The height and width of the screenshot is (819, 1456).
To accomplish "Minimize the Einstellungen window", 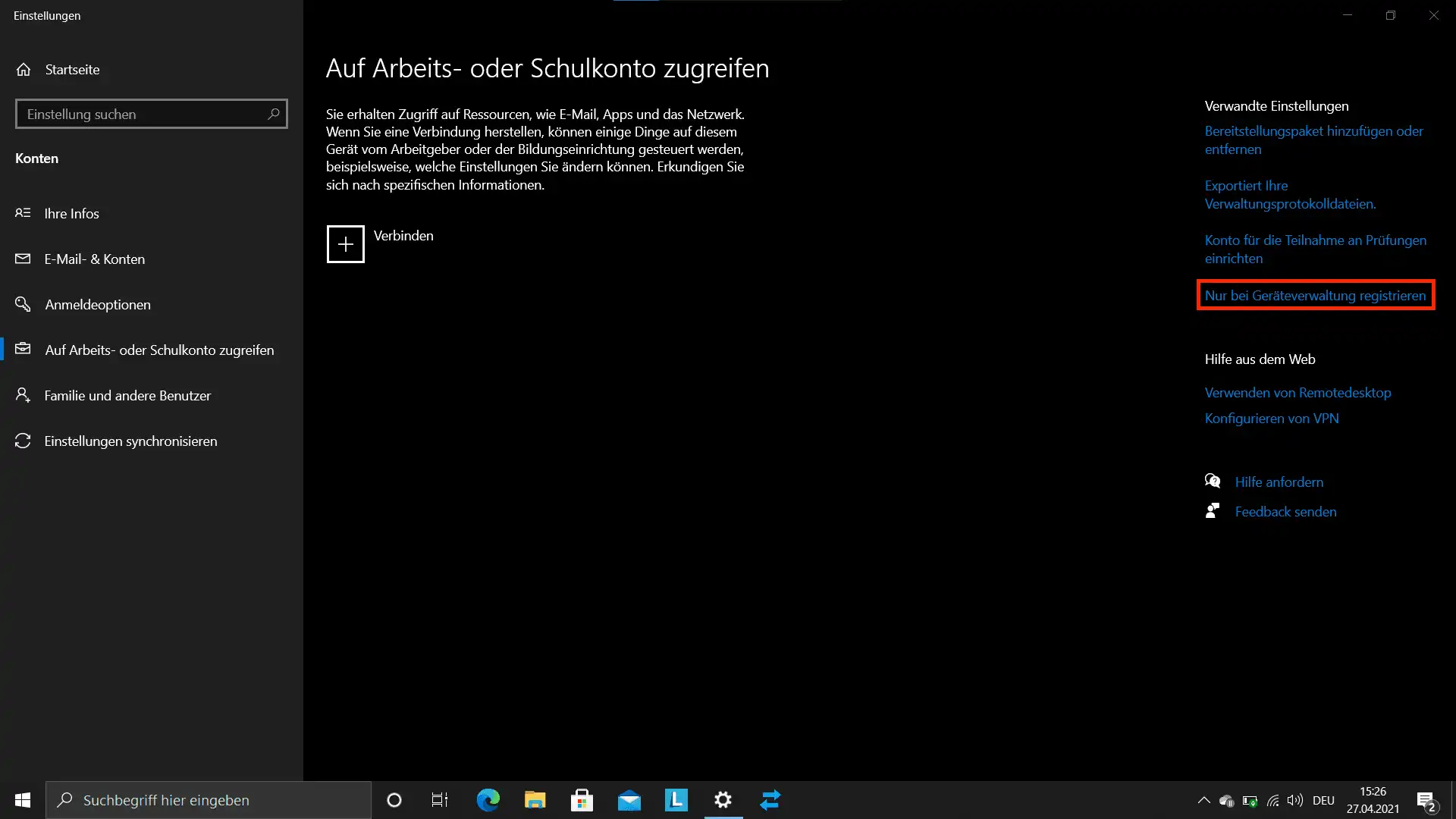I will [1348, 15].
